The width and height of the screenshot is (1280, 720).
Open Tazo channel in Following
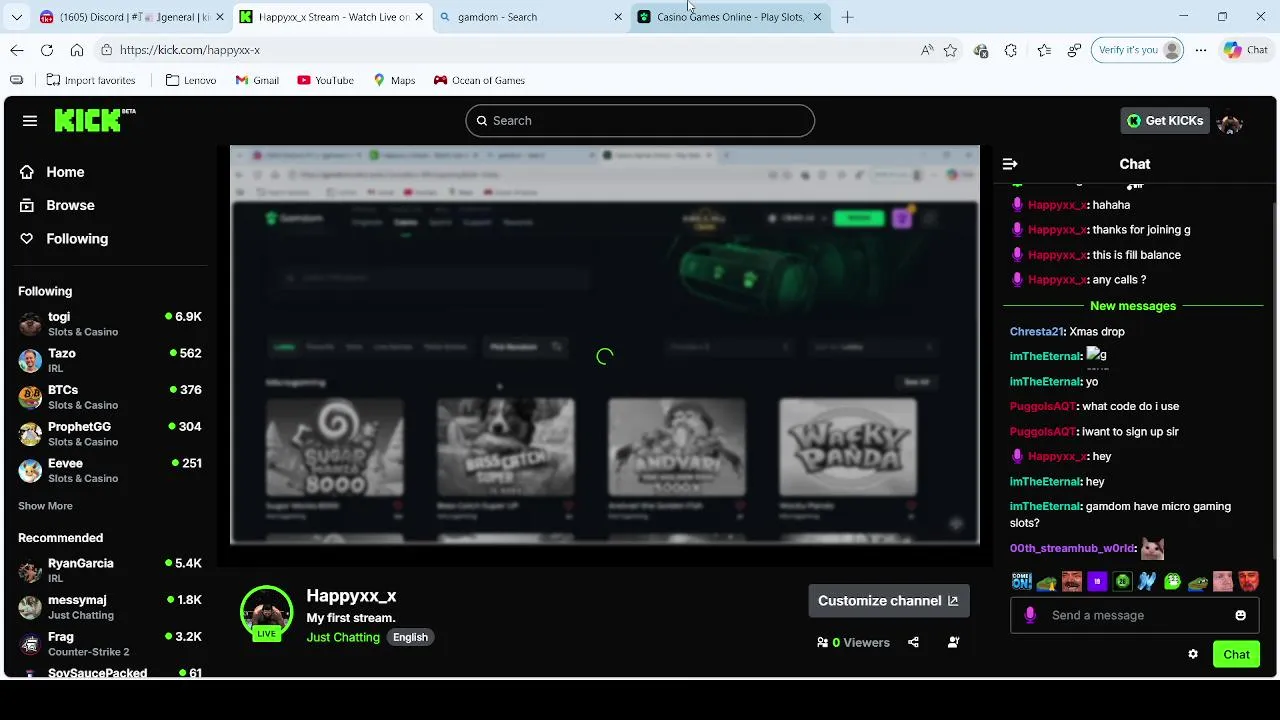click(x=110, y=360)
